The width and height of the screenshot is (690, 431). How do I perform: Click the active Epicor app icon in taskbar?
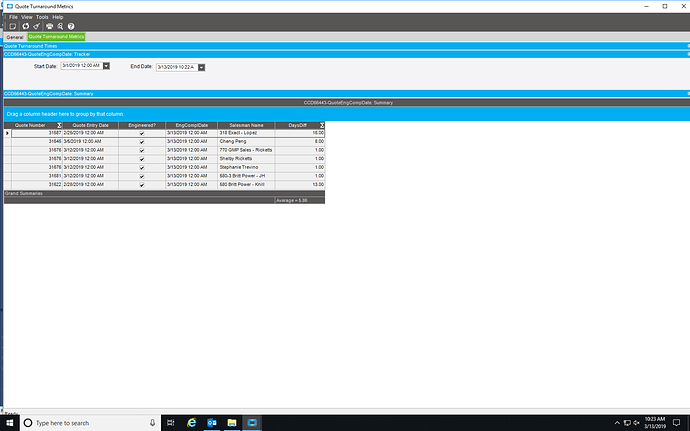point(252,423)
